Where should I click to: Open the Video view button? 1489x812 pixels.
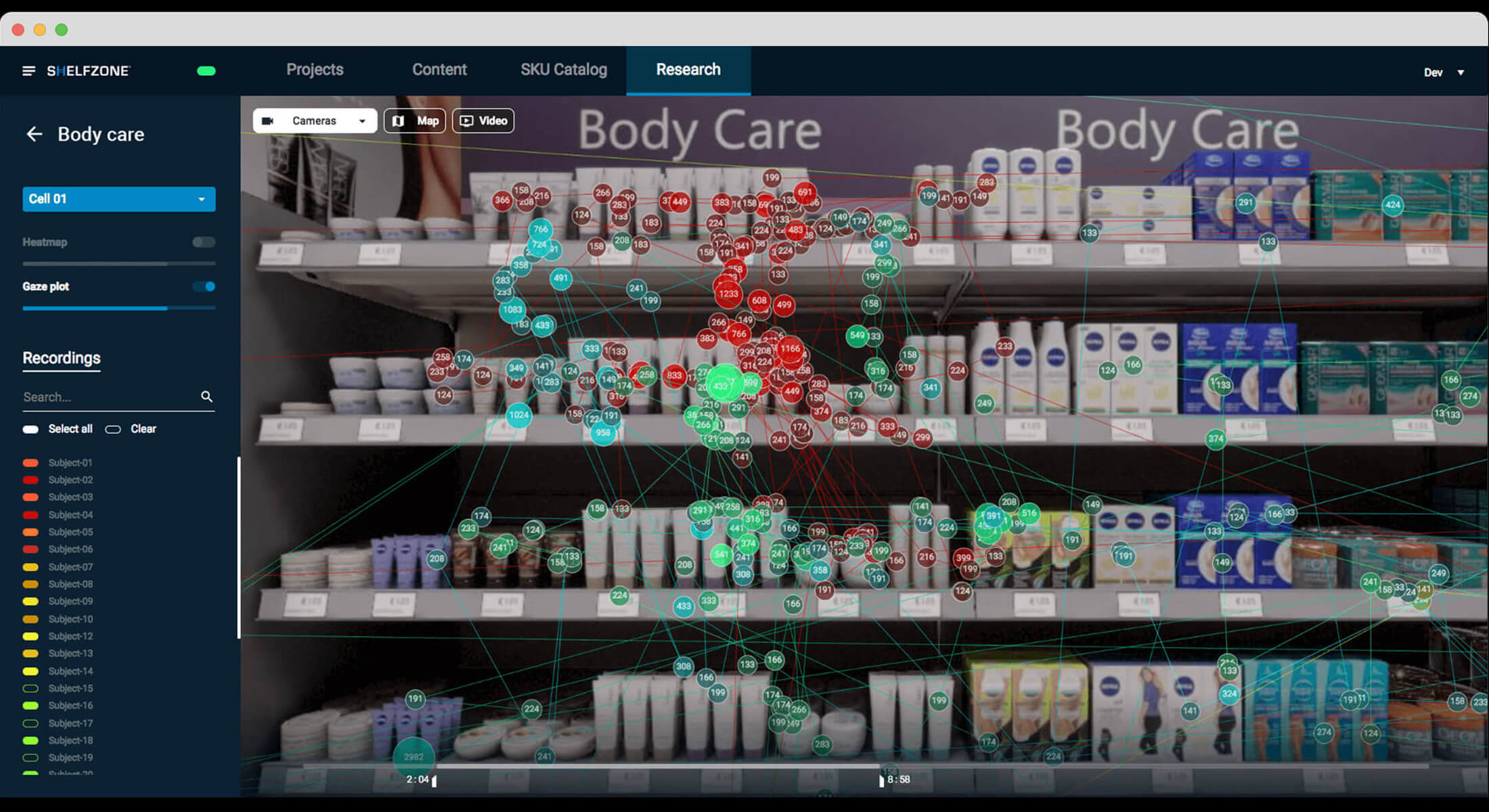tap(483, 121)
